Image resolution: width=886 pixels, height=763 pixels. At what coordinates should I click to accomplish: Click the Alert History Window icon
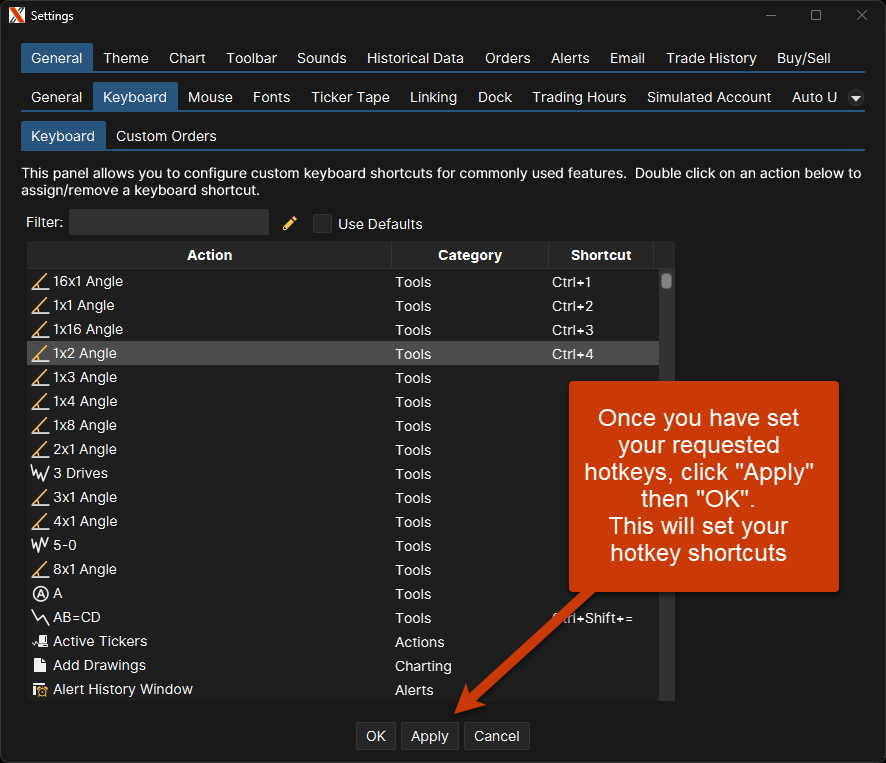tap(40, 690)
